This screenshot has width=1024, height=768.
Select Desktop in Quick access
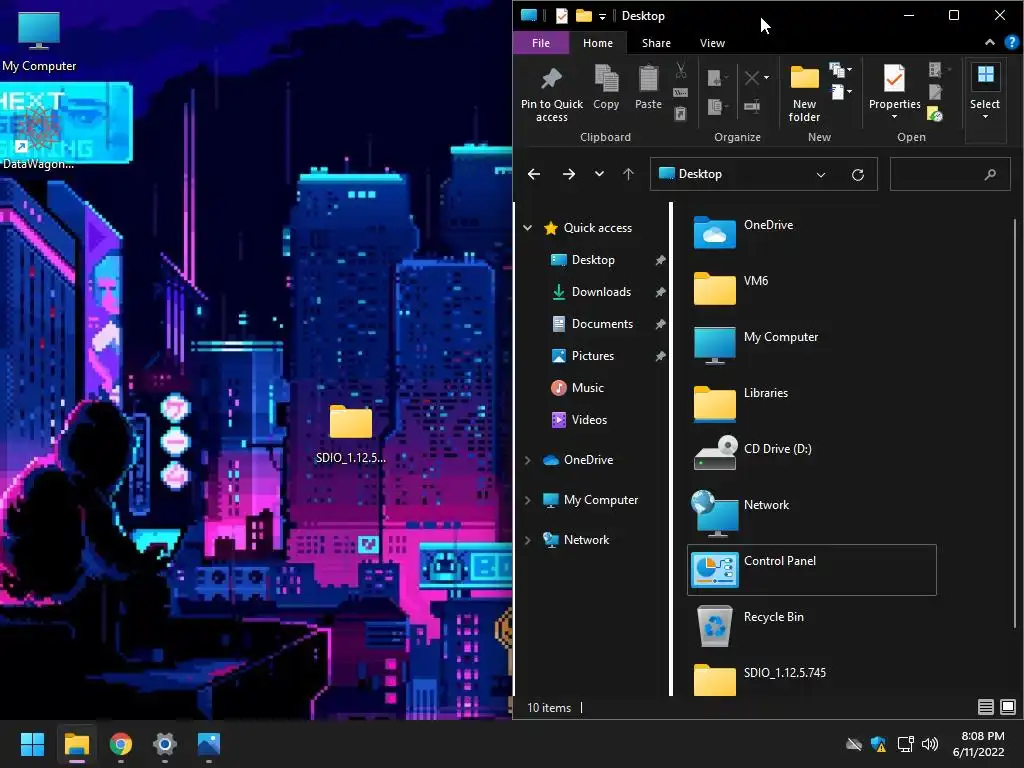593,260
